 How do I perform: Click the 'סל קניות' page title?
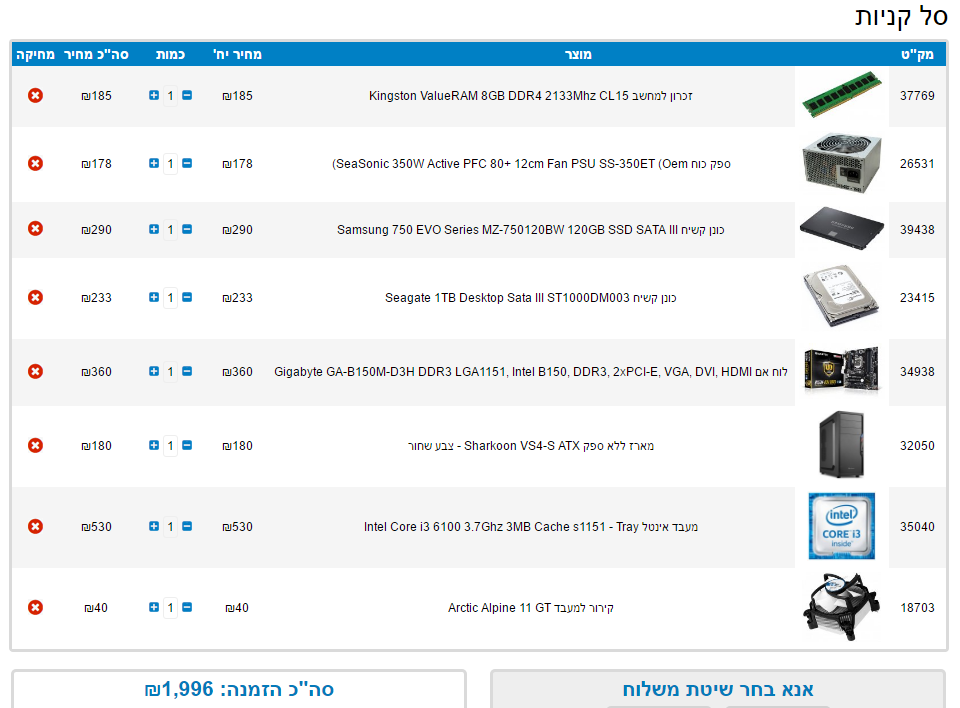901,17
